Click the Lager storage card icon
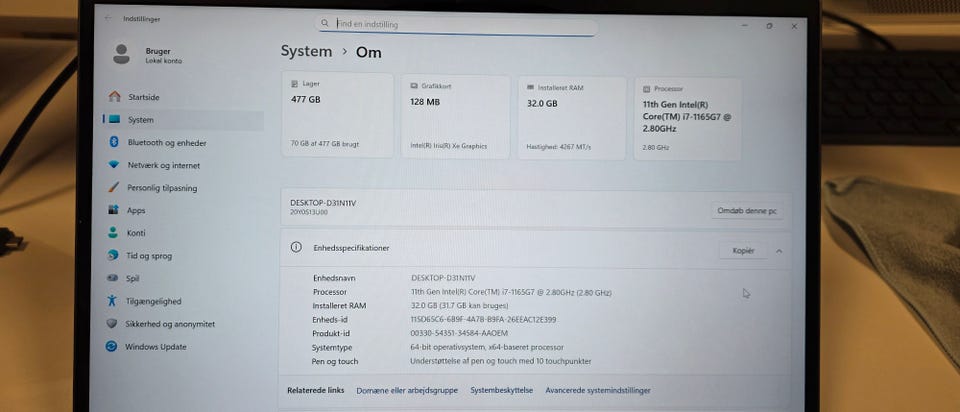 [294, 83]
